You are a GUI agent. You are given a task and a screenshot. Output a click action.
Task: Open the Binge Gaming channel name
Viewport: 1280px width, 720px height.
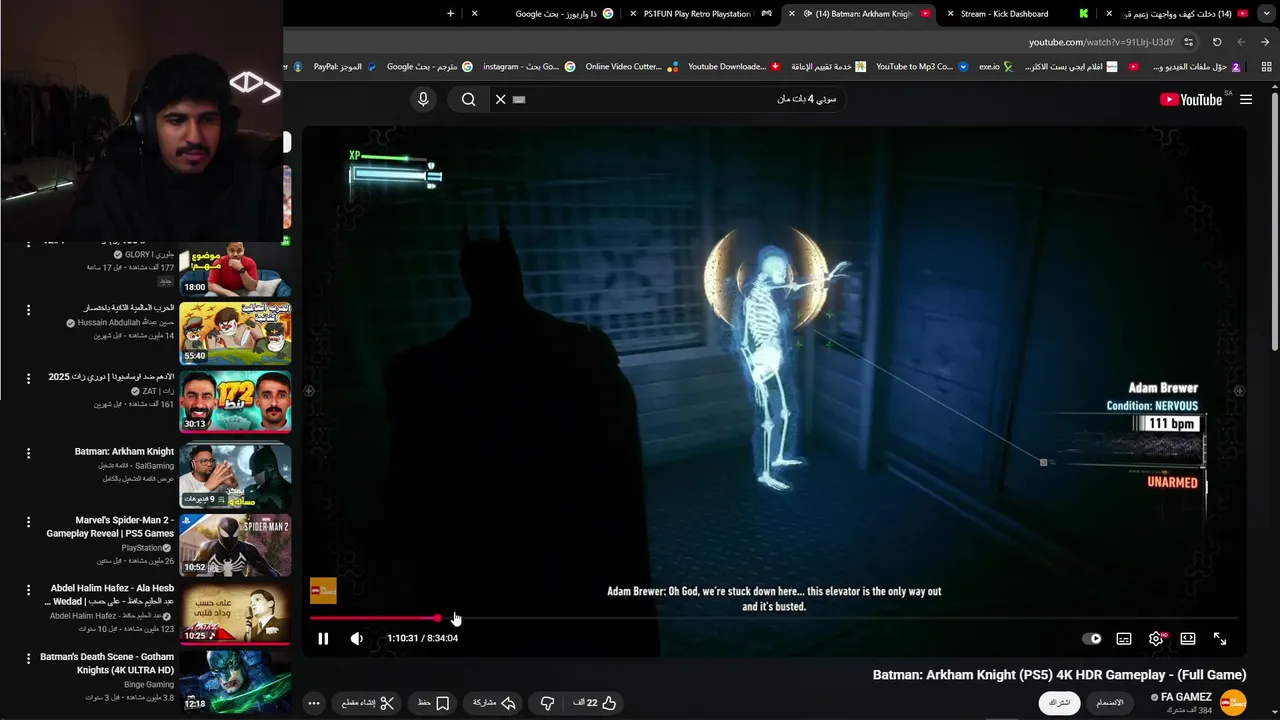(x=149, y=685)
